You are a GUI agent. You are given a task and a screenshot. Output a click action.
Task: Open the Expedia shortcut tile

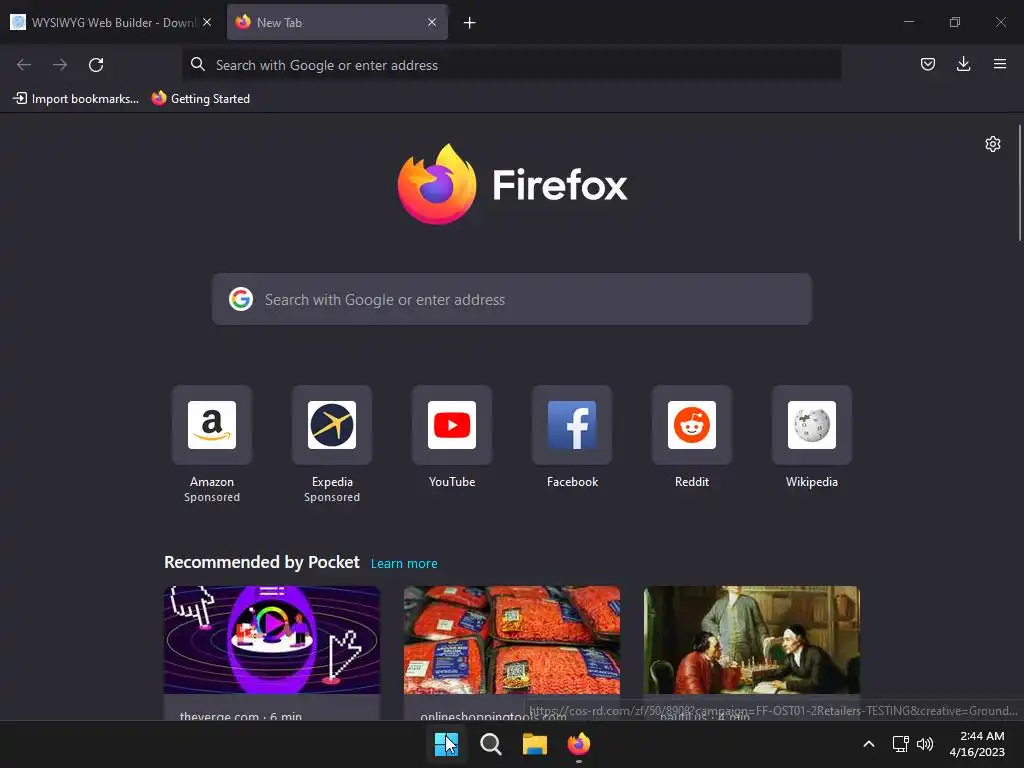332,425
